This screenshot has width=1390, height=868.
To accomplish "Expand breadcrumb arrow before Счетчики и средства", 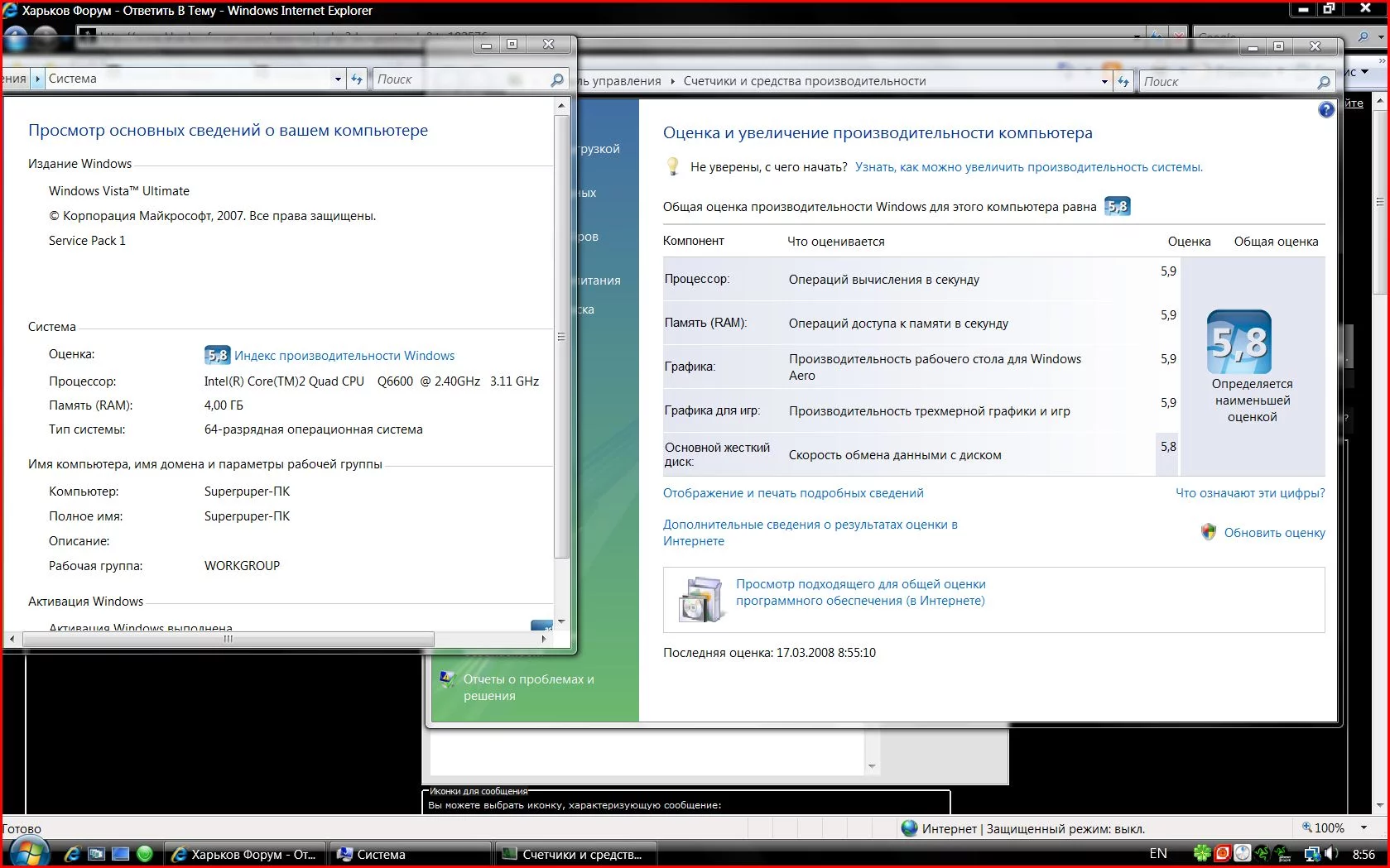I will [672, 81].
